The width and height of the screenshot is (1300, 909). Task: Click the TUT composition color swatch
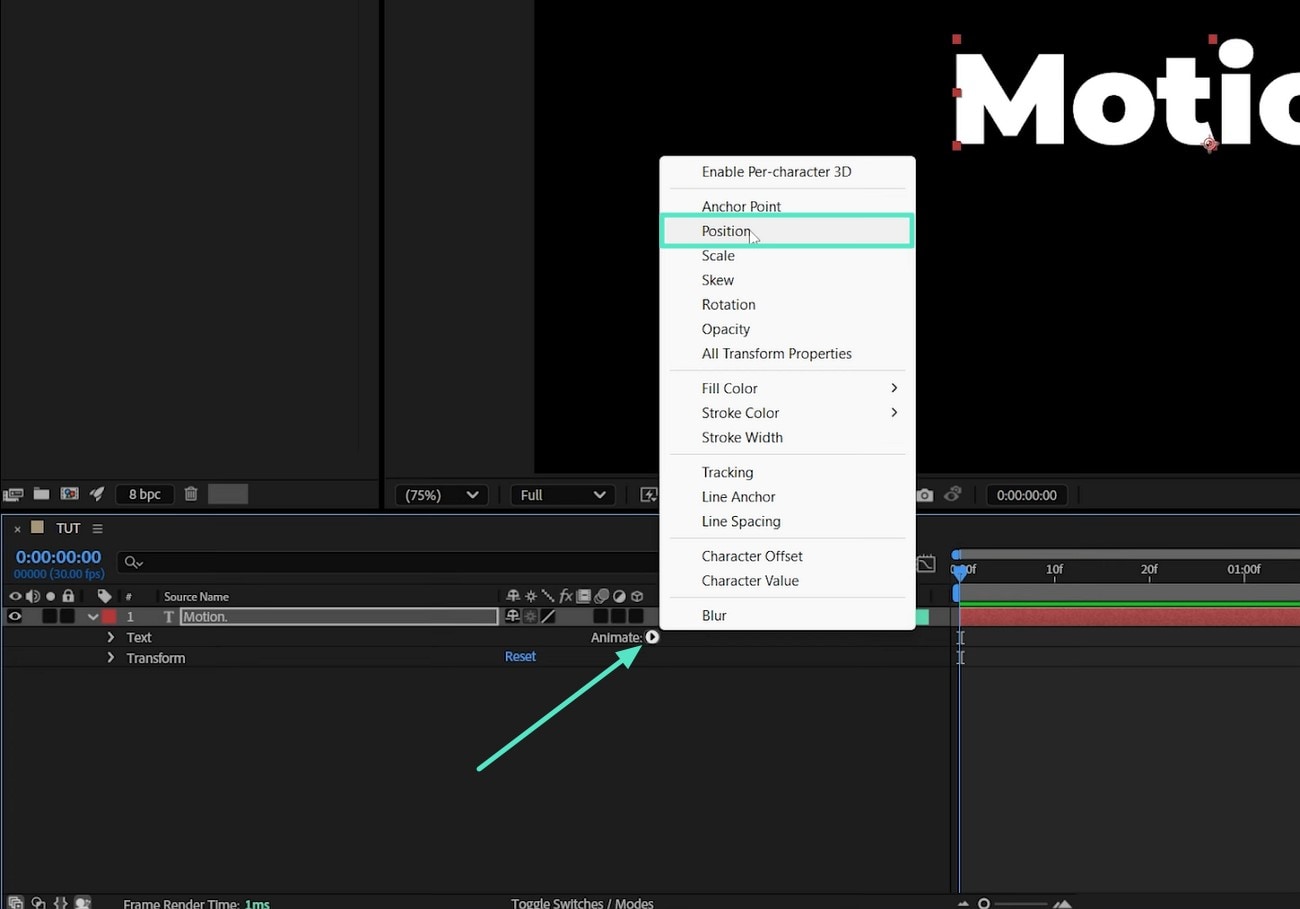[37, 527]
